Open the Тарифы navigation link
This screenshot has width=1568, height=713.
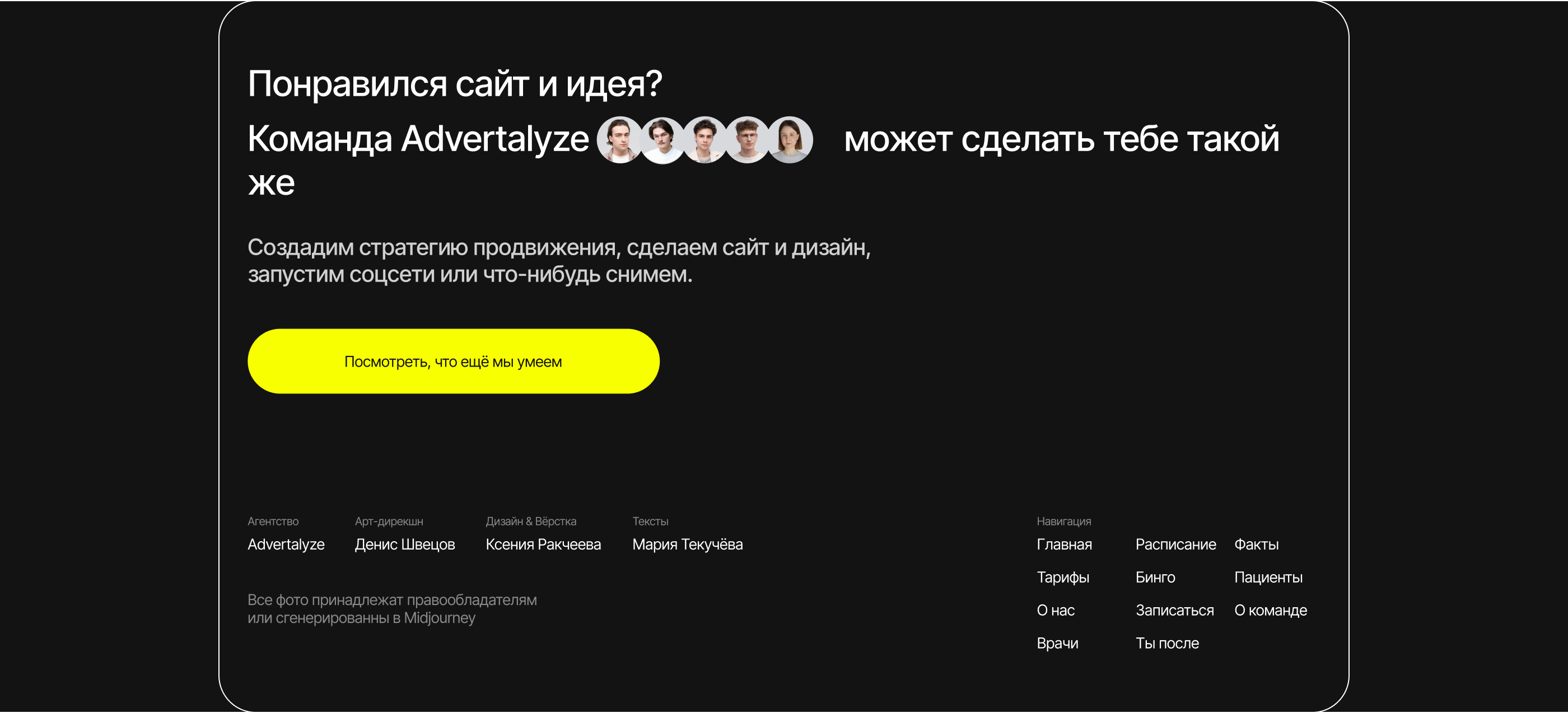coord(1063,578)
